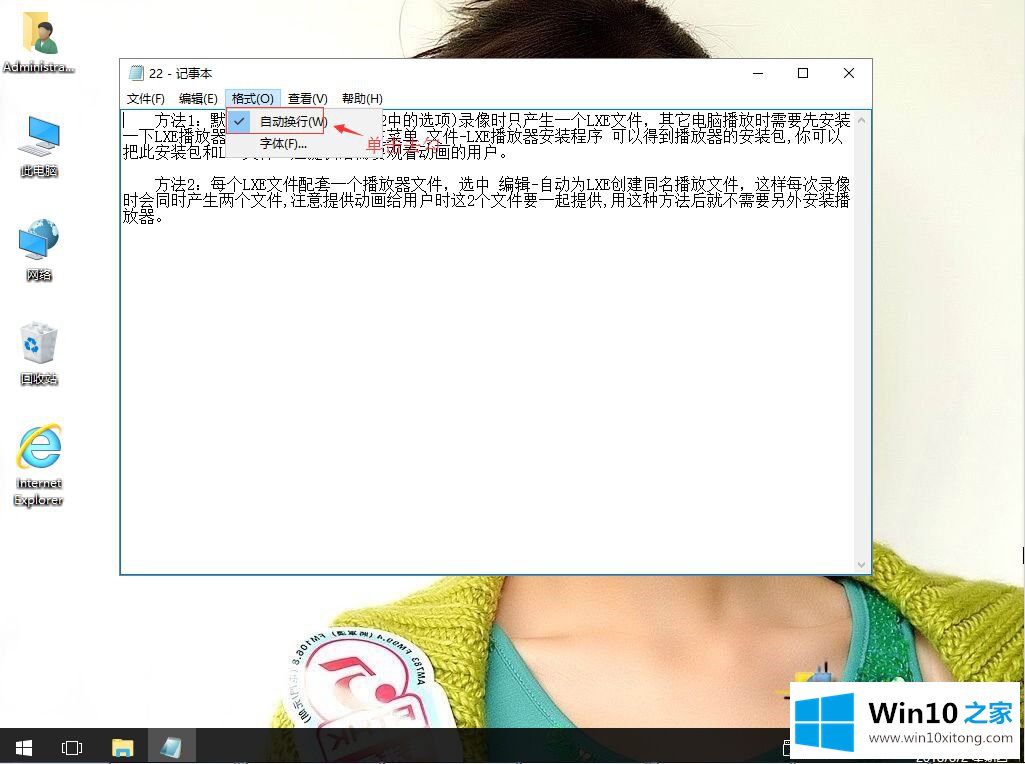Viewport: 1025px width, 764px height.
Task: Select the 网络 desktop icon
Action: click(39, 250)
